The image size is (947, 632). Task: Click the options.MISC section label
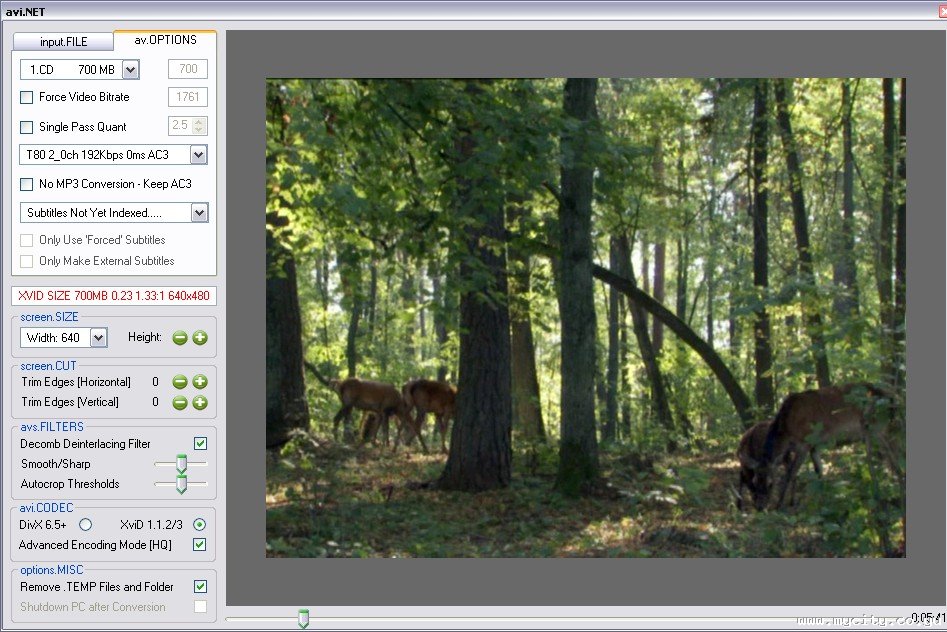pyautogui.click(x=52, y=570)
